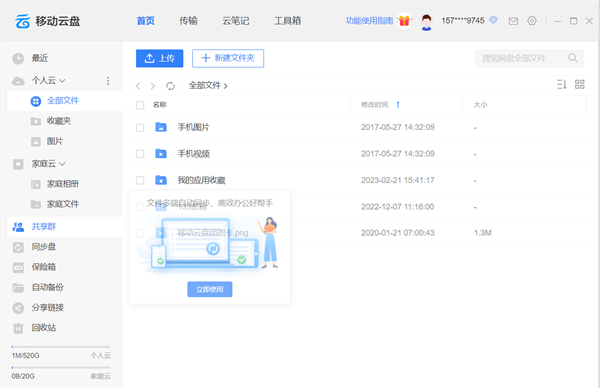Click the 家庭云 storage usage bar
Screen dimensions: 600x388
click(61, 367)
